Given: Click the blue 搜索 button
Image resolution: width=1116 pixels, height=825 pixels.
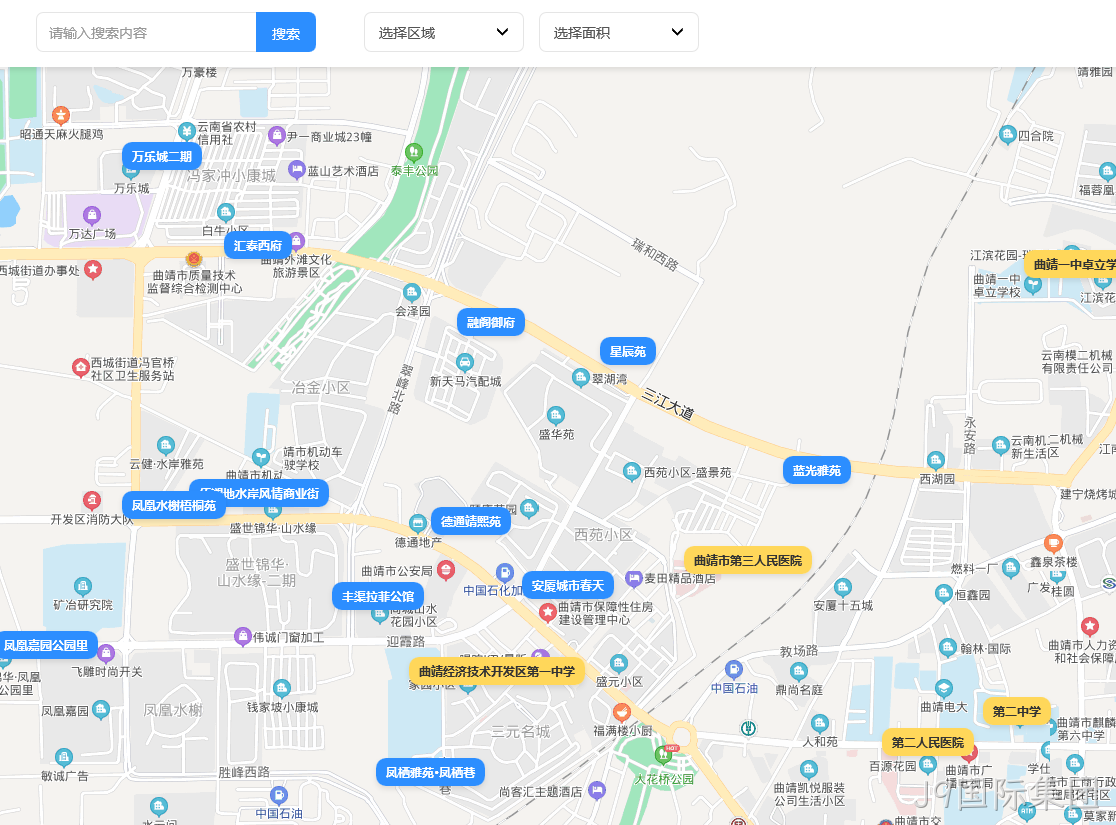Looking at the screenshot, I should (x=285, y=33).
